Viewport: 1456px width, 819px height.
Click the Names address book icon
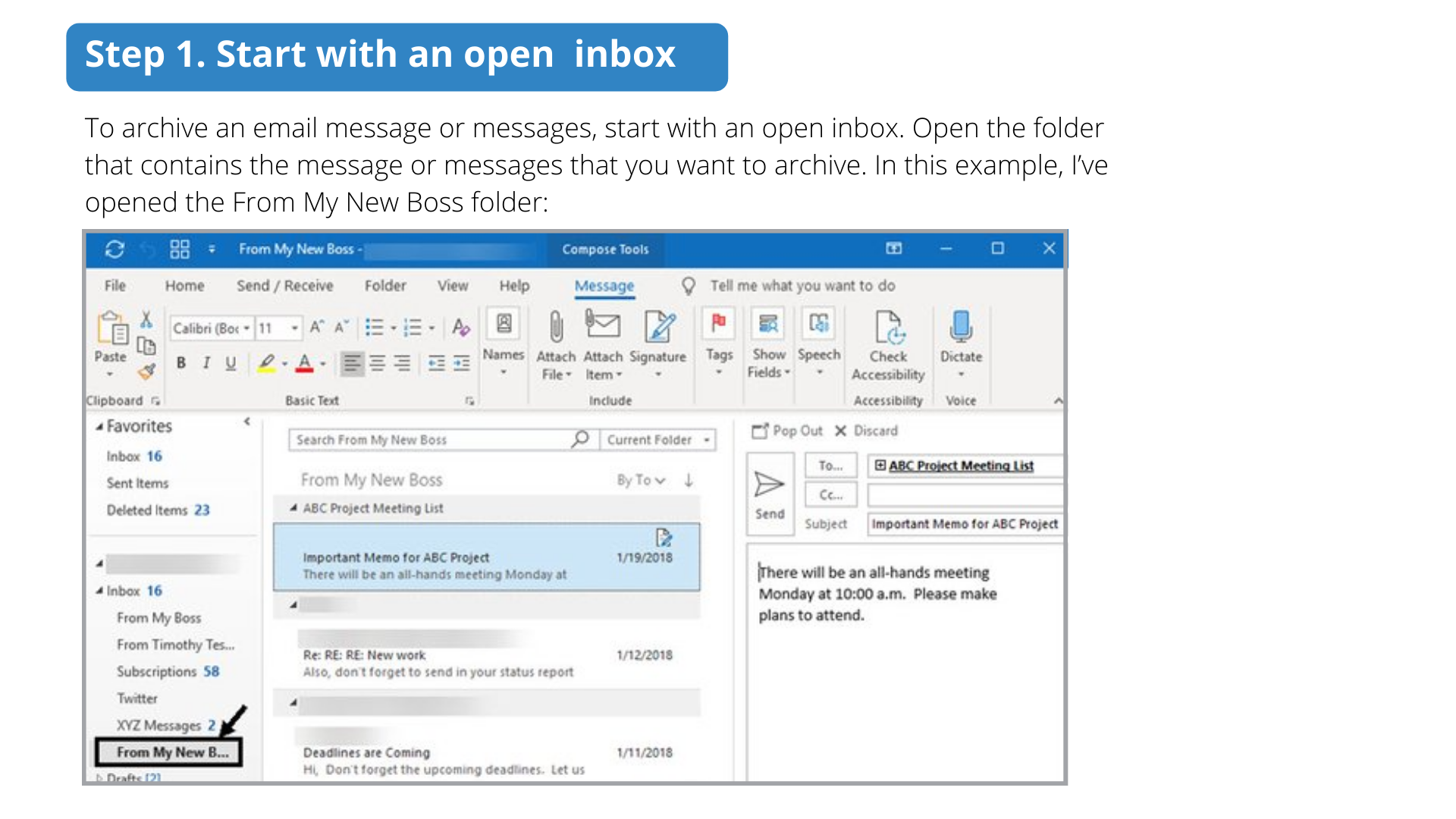tap(504, 325)
